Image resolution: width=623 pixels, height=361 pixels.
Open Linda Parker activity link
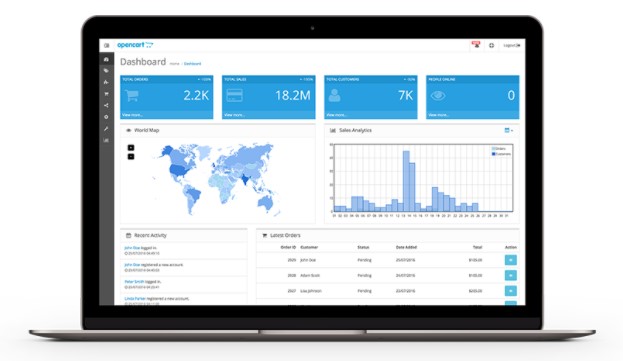pos(135,298)
